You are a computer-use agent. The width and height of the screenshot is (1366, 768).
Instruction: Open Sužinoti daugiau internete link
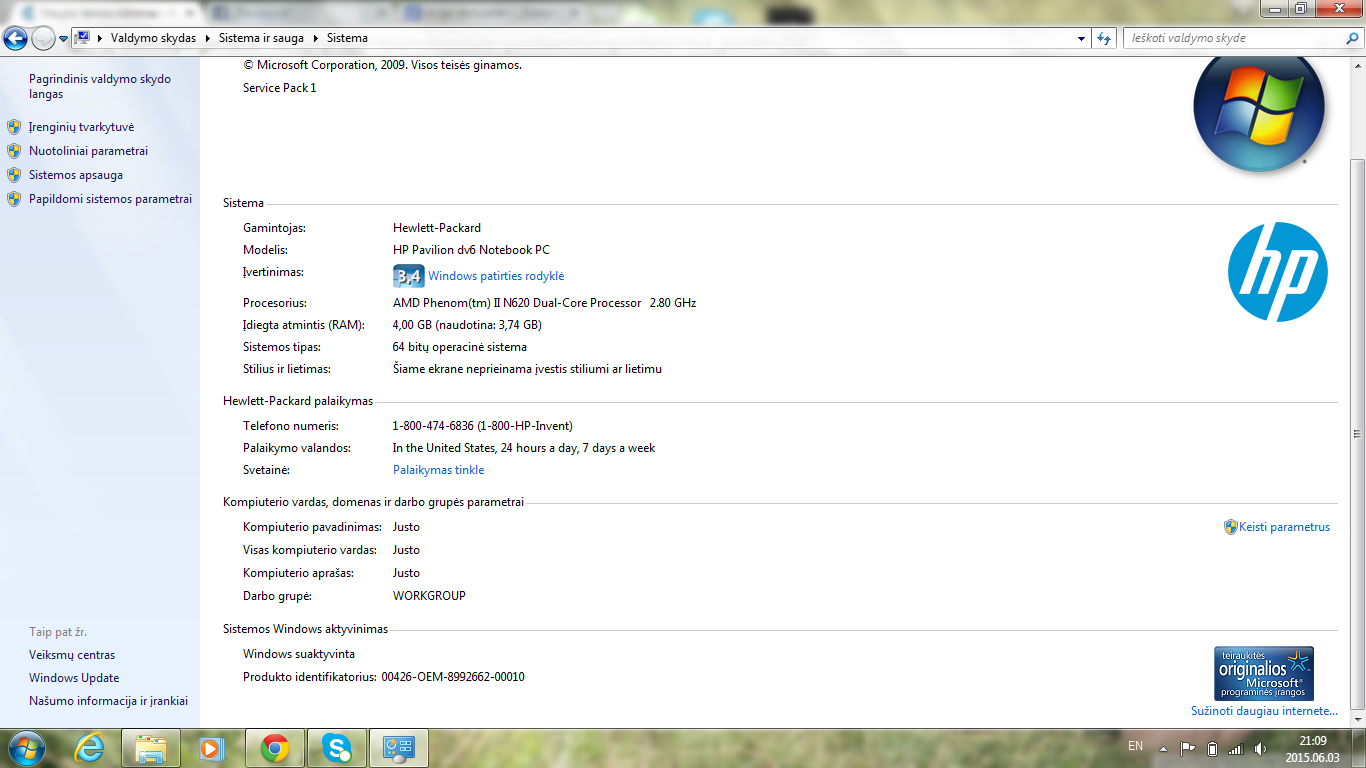tap(1264, 711)
